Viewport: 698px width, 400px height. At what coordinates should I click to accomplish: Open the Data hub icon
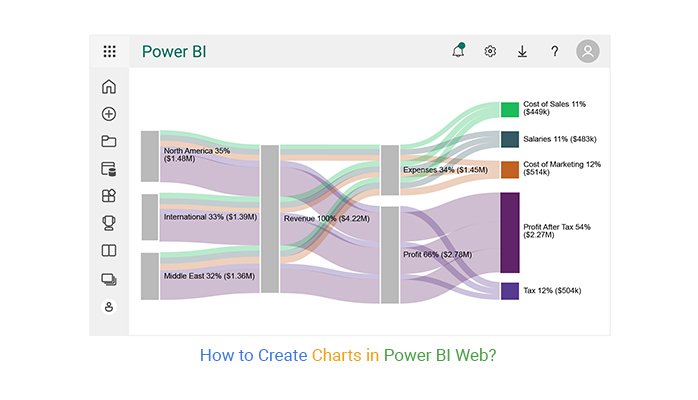[x=109, y=169]
